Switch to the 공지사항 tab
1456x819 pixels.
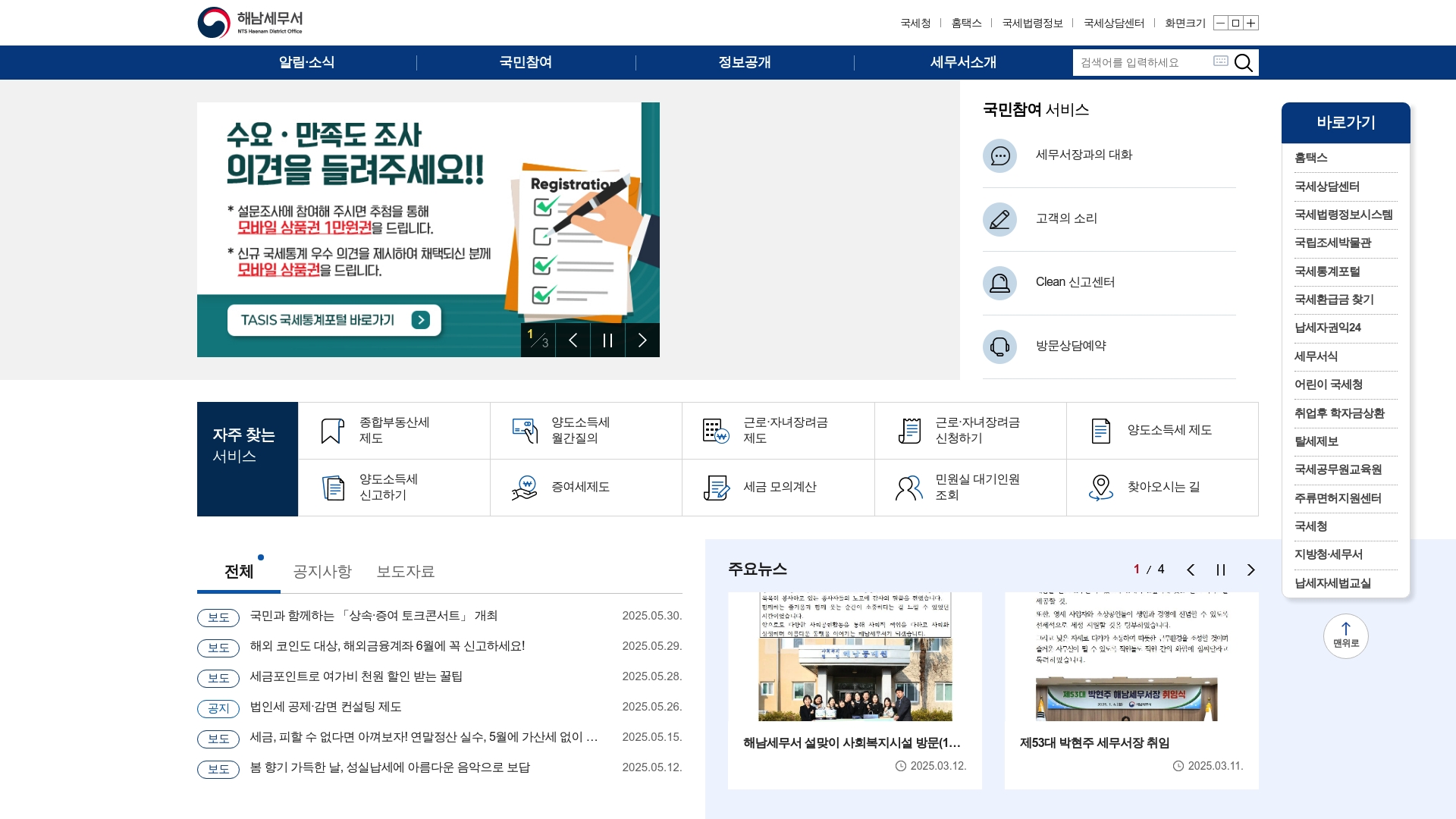(x=322, y=572)
